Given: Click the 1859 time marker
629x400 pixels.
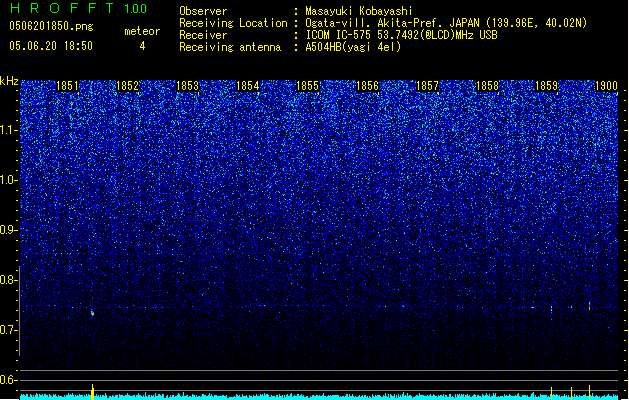Looking at the screenshot, I should [546, 86].
